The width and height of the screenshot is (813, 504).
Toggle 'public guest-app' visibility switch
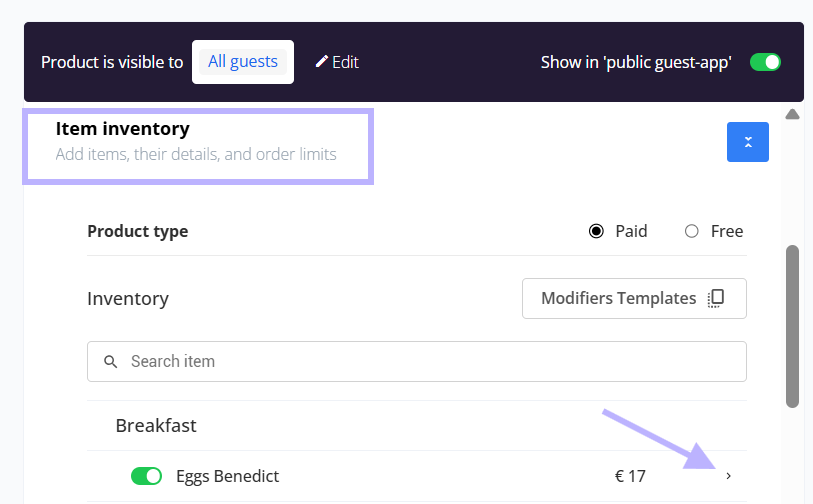(x=765, y=62)
